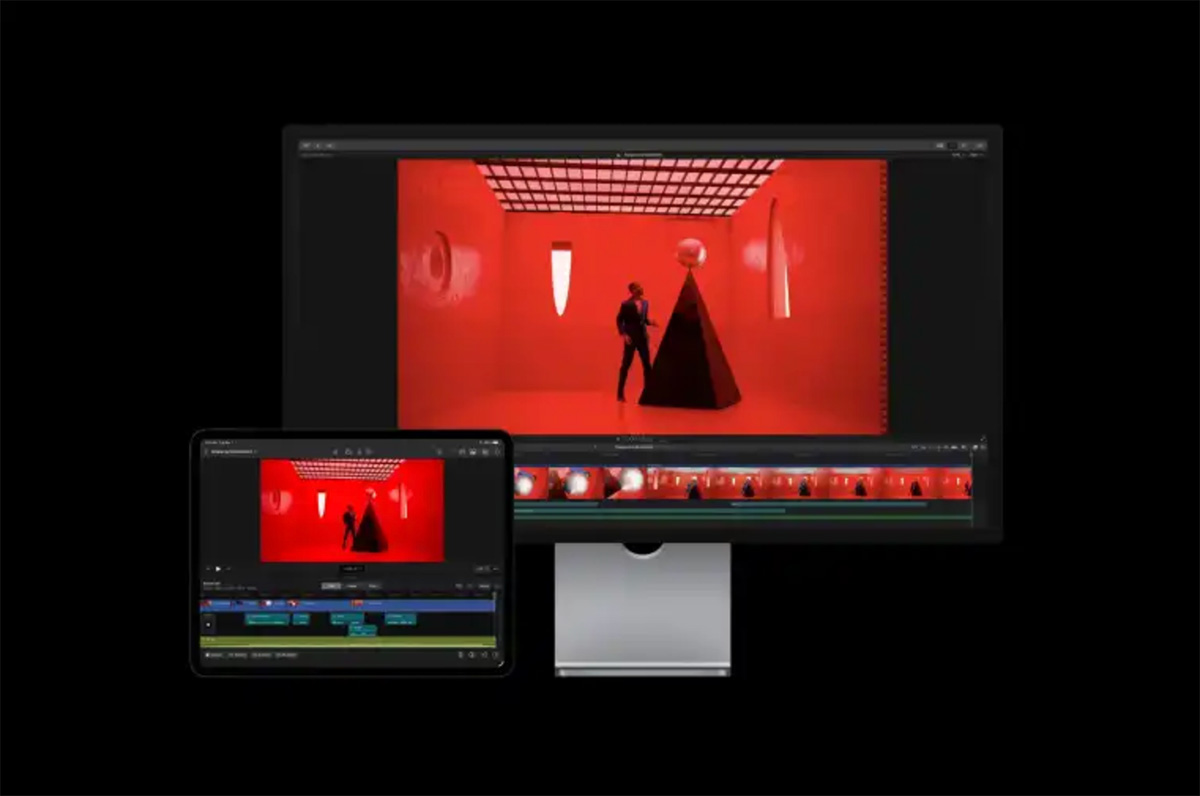Select the Browse tab in the top toolbar
Viewport: 1200px width, 796px height.
click(x=305, y=145)
